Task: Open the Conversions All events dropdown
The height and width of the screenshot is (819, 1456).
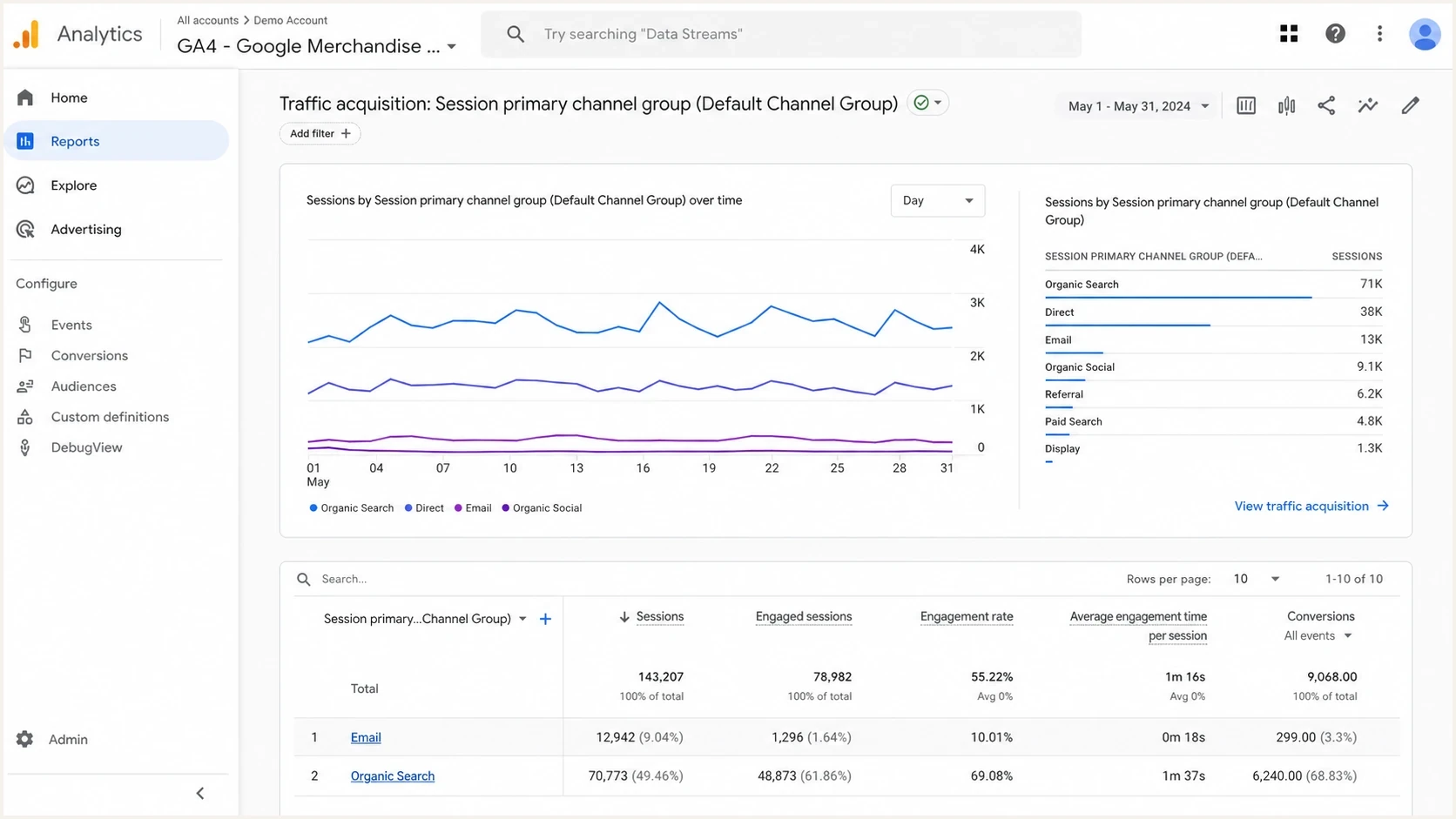Action: click(x=1318, y=635)
